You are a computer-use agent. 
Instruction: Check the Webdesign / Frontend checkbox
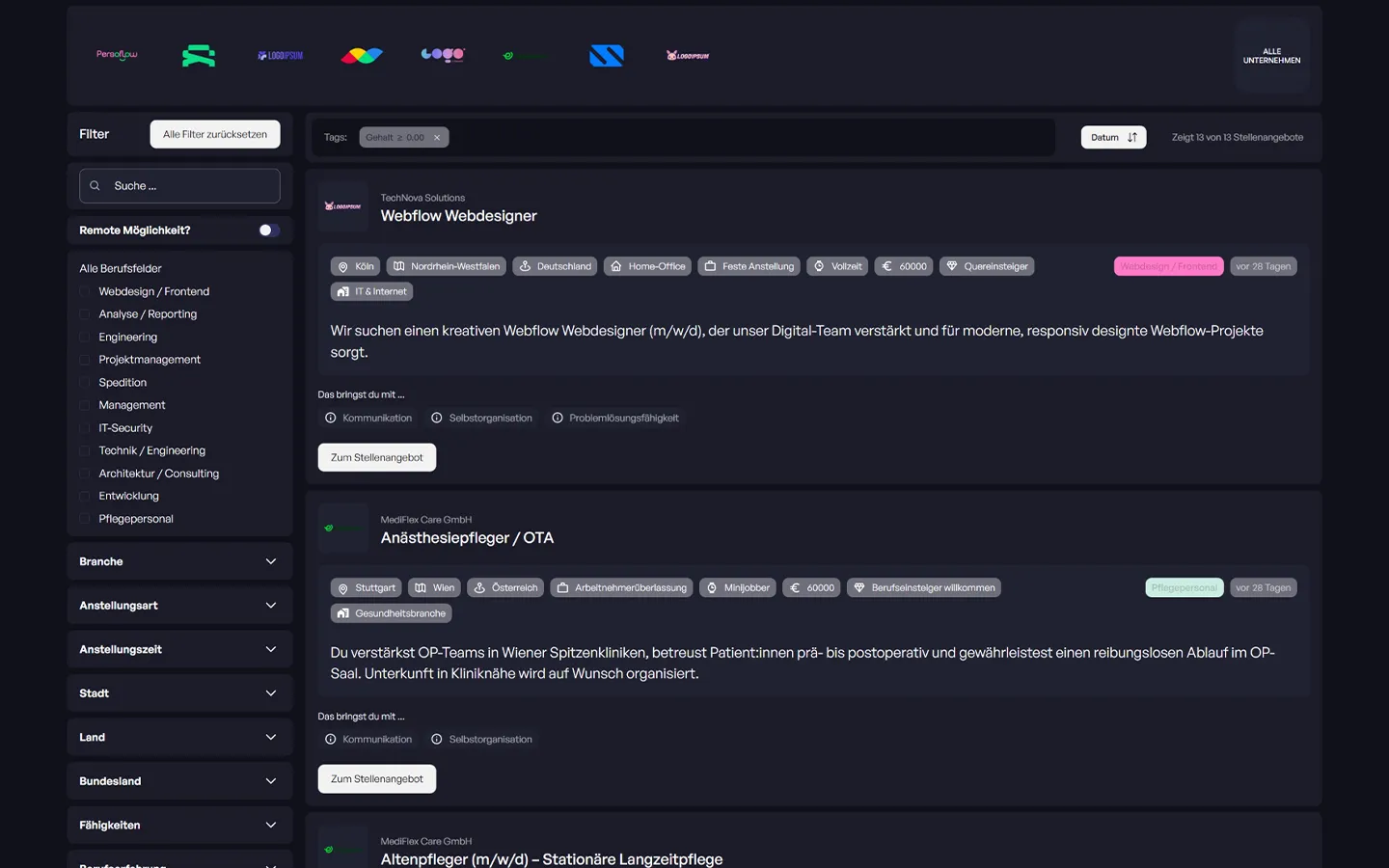85,290
